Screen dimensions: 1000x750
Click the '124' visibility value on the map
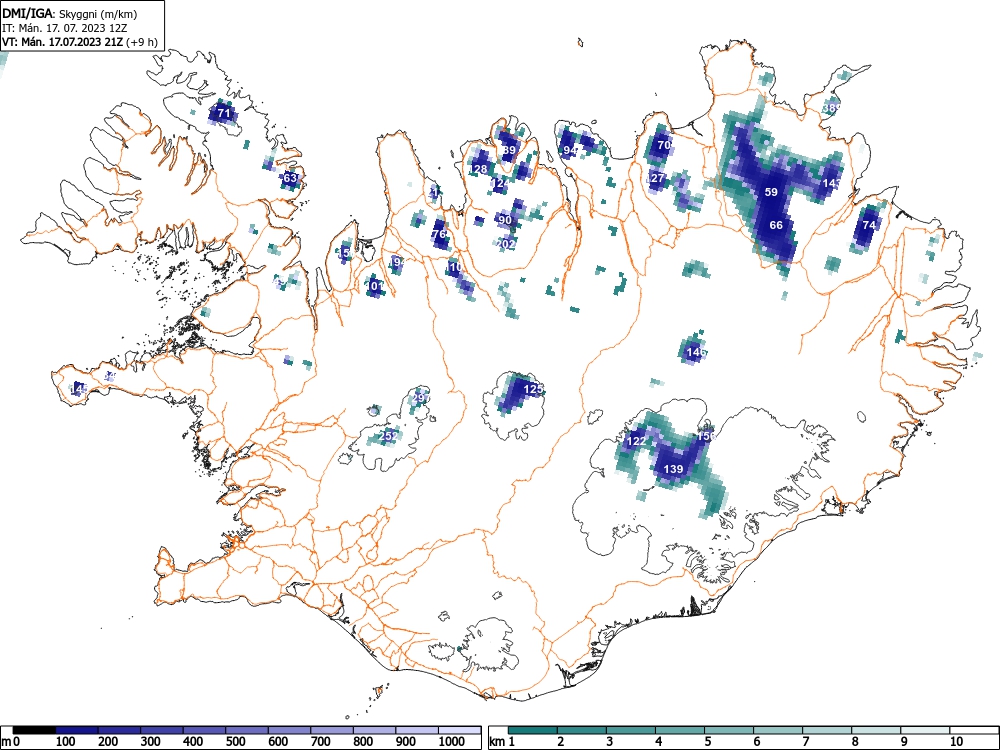pyautogui.click(x=501, y=184)
